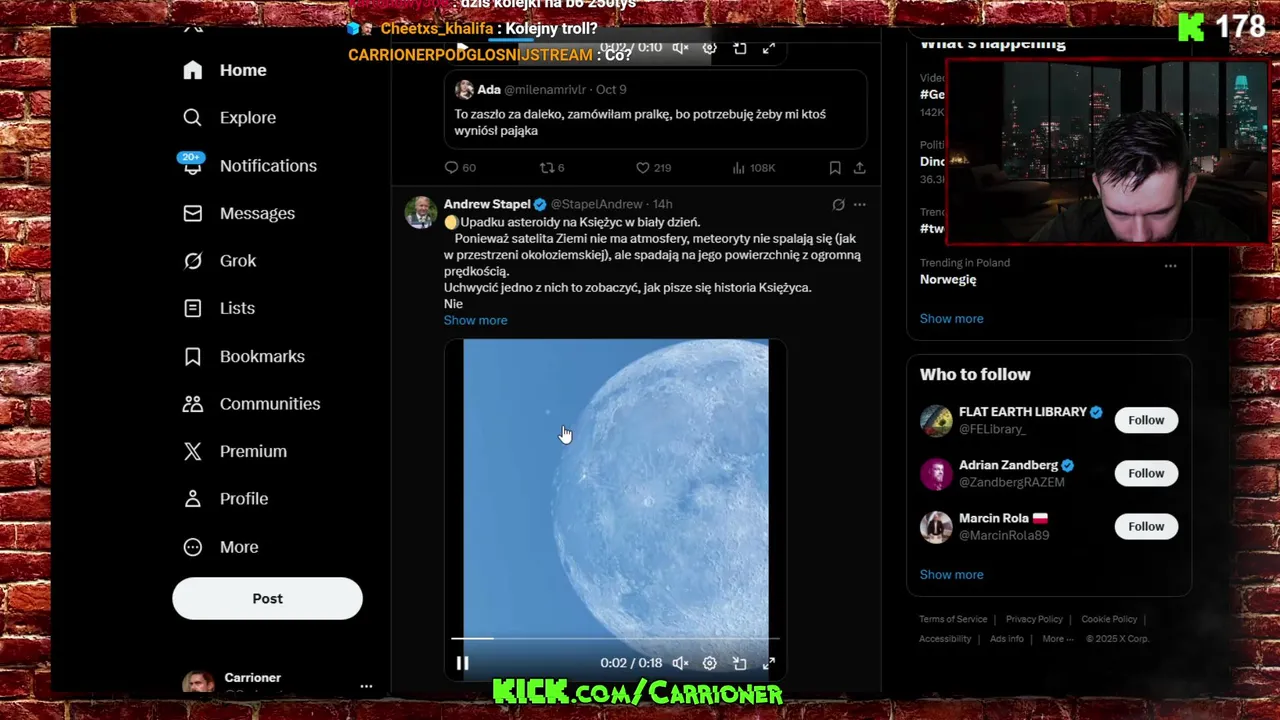The image size is (1280, 720).
Task: Open Moon video settings gear
Action: click(x=709, y=663)
